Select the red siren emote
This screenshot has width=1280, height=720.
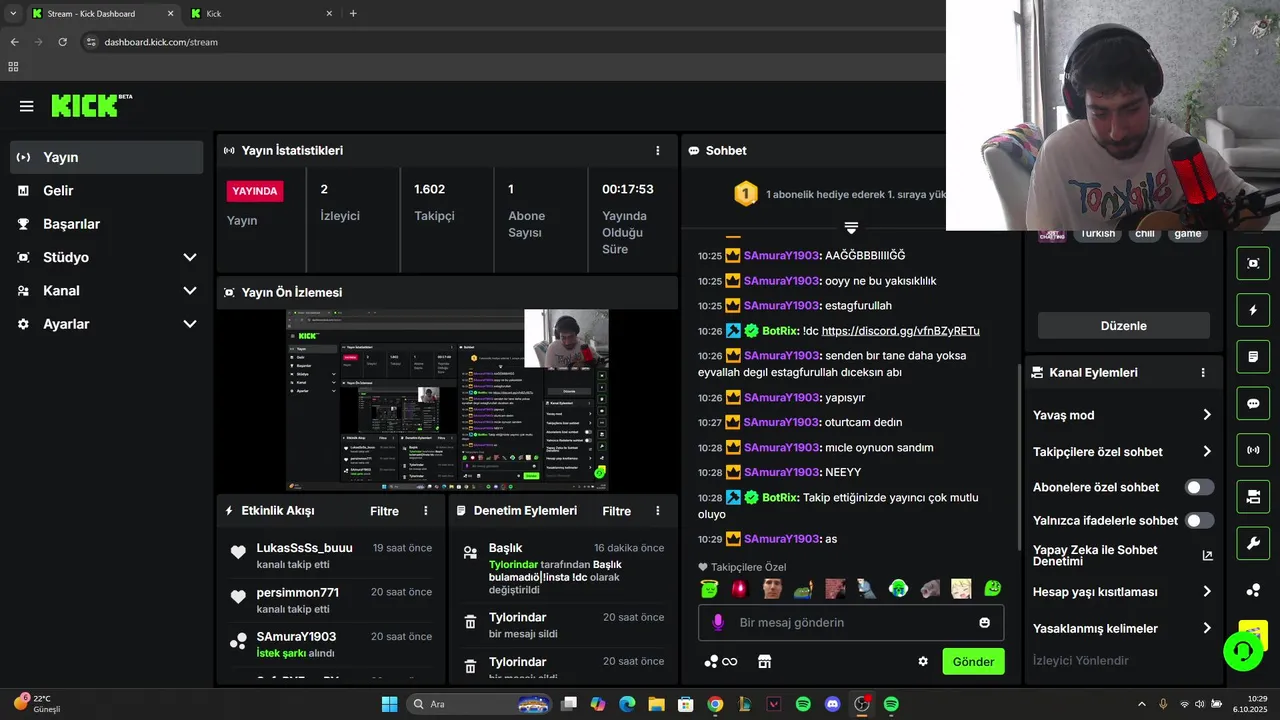pyautogui.click(x=740, y=589)
